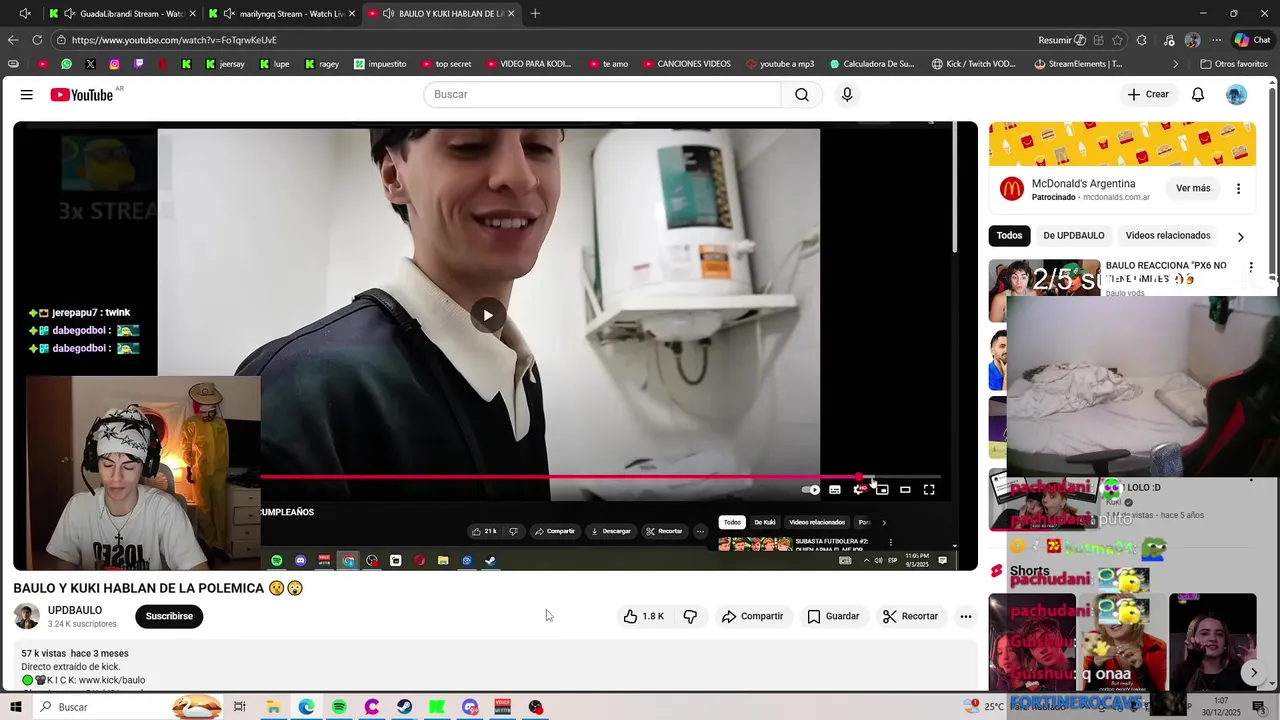Open the three-dot more actions menu below video

pos(966,616)
